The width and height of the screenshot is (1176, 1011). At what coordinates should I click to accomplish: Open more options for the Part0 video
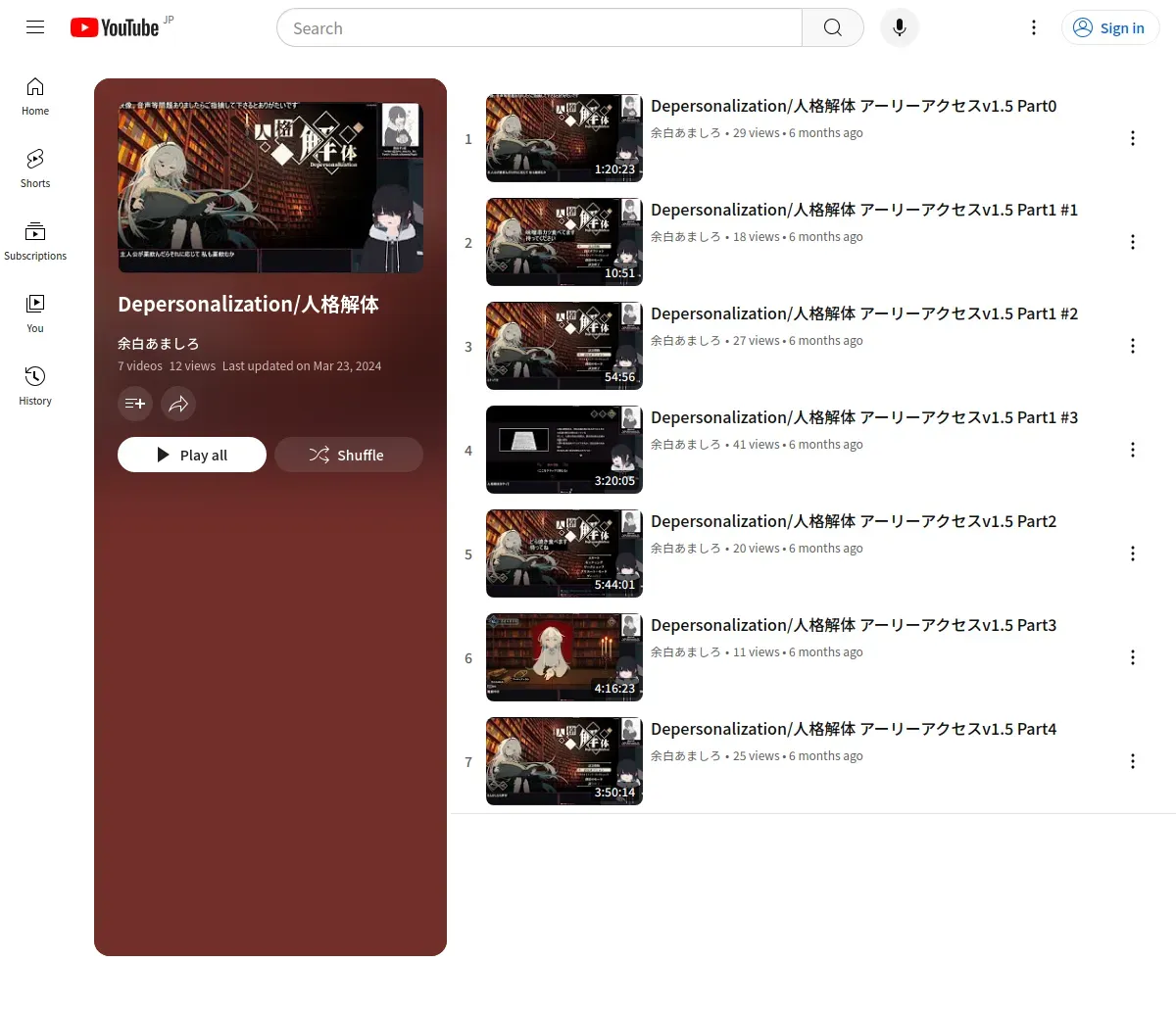tap(1133, 138)
